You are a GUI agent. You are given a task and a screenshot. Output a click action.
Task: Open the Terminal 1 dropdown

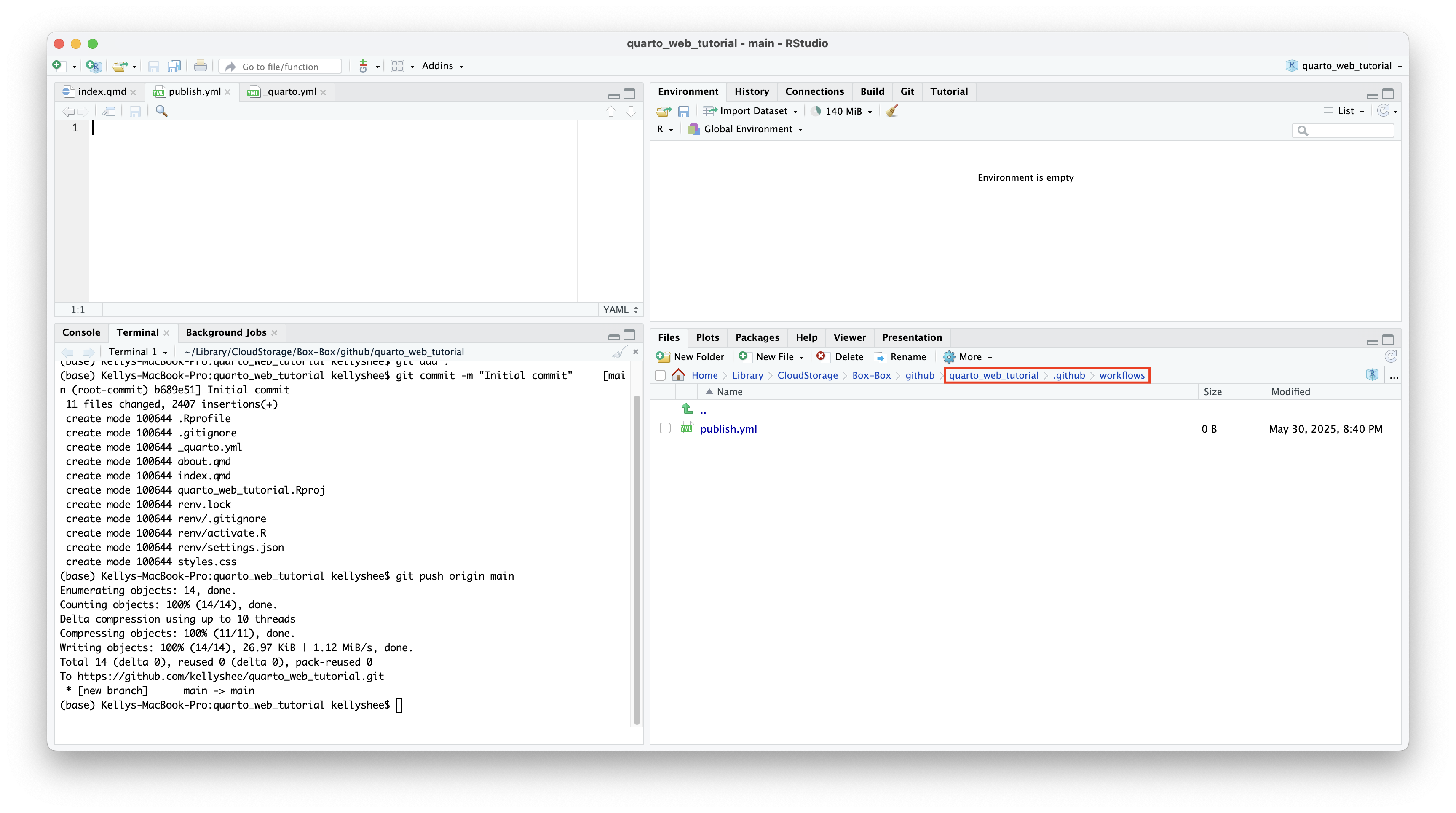pos(137,351)
